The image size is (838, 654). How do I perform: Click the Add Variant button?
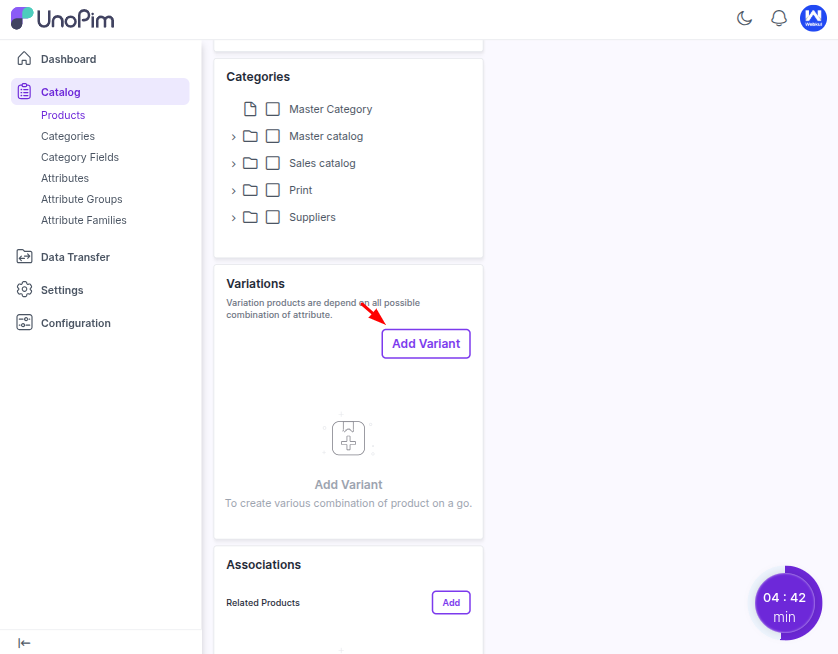tap(426, 344)
